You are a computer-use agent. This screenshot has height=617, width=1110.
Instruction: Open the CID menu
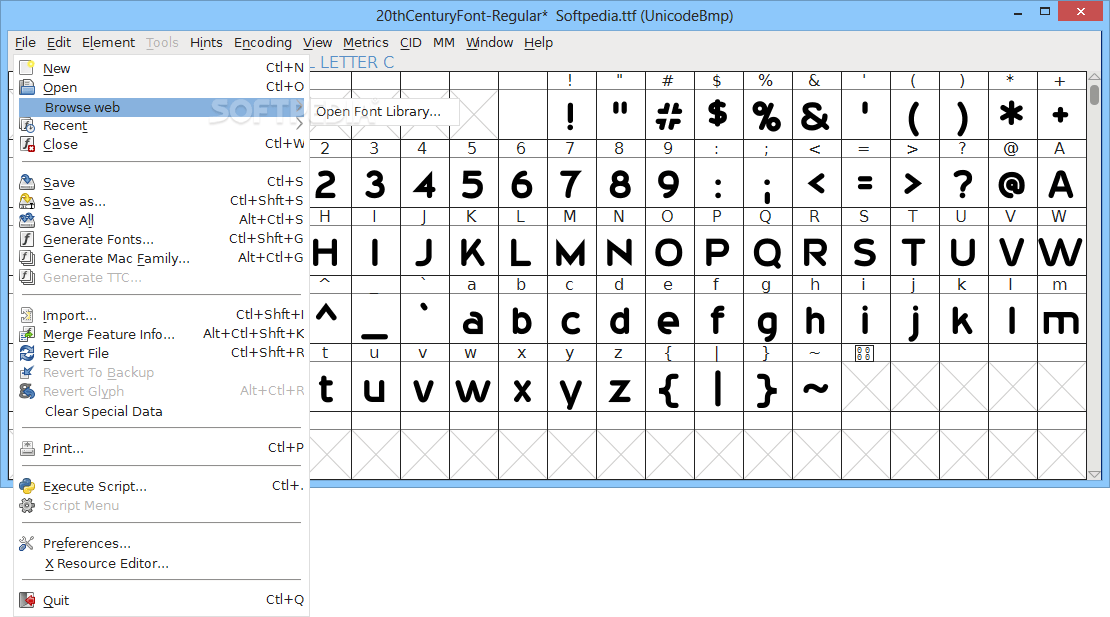click(411, 42)
